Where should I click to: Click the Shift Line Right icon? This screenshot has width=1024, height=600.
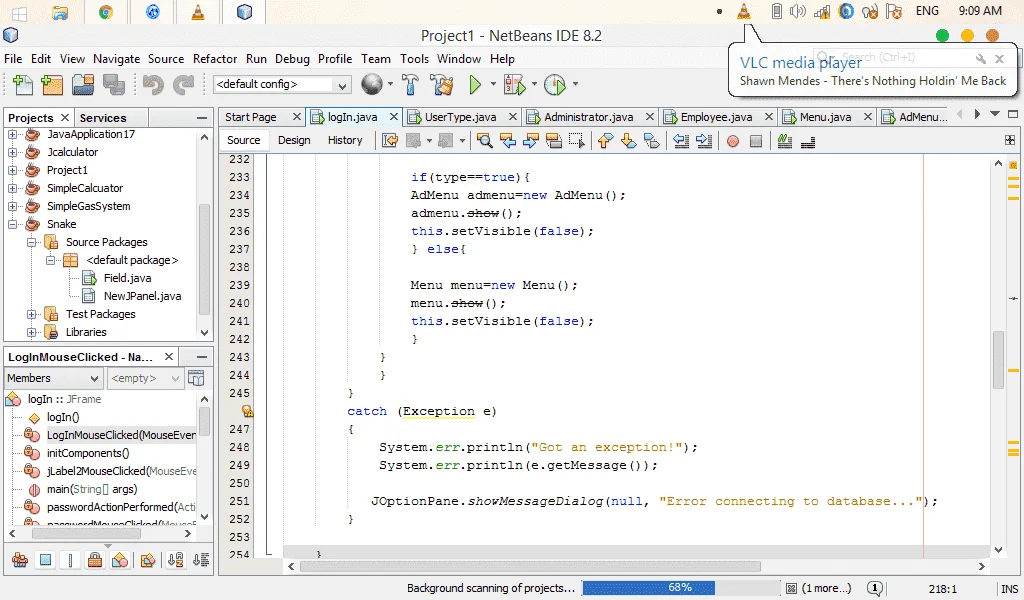coord(704,141)
